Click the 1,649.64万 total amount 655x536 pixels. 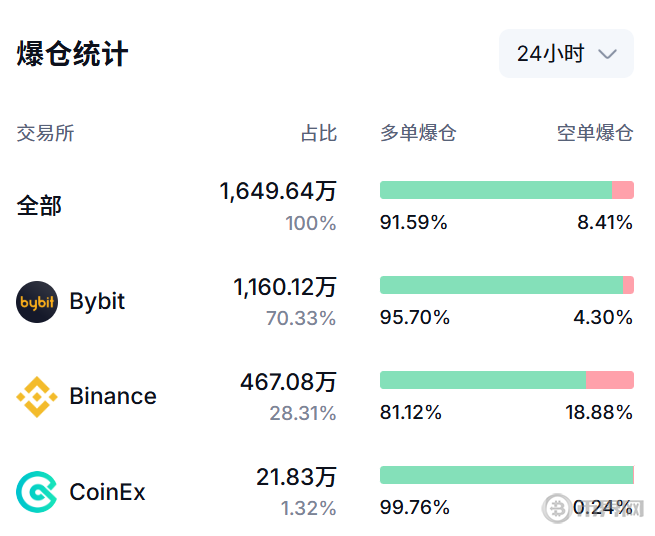tap(278, 191)
